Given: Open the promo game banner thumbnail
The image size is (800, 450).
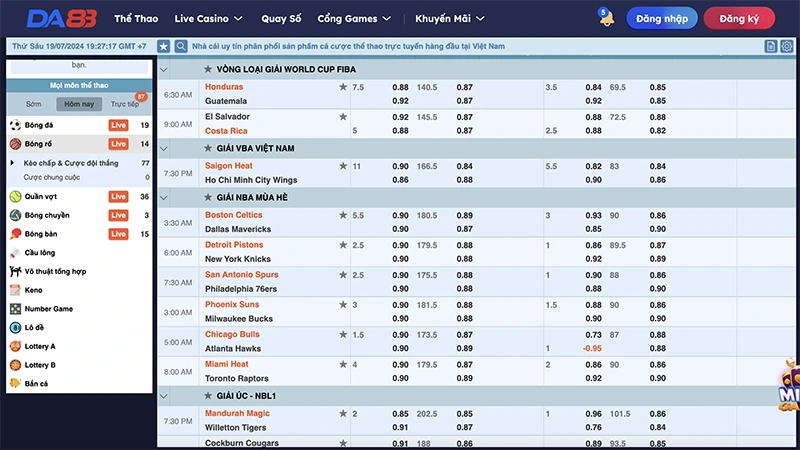Looking at the screenshot, I should click(x=789, y=385).
